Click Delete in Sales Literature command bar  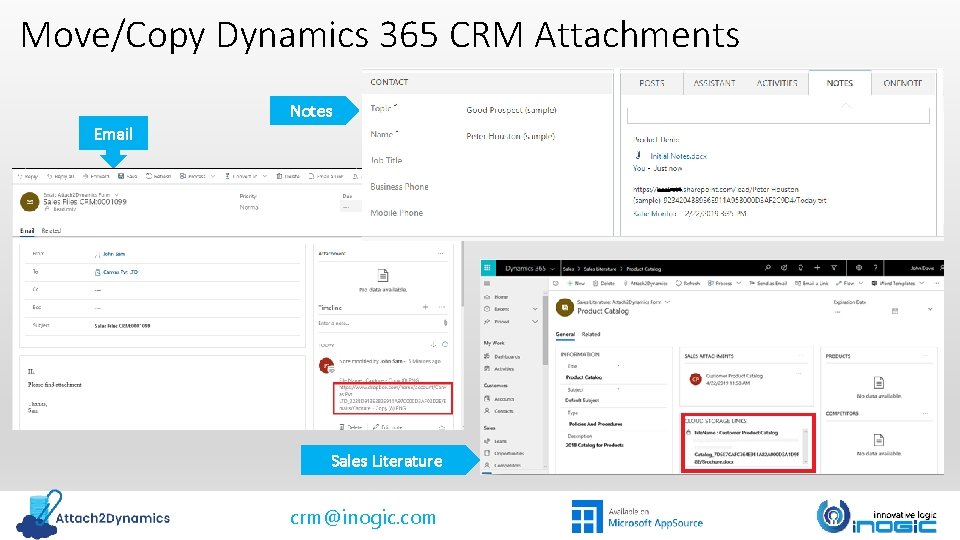pos(604,283)
